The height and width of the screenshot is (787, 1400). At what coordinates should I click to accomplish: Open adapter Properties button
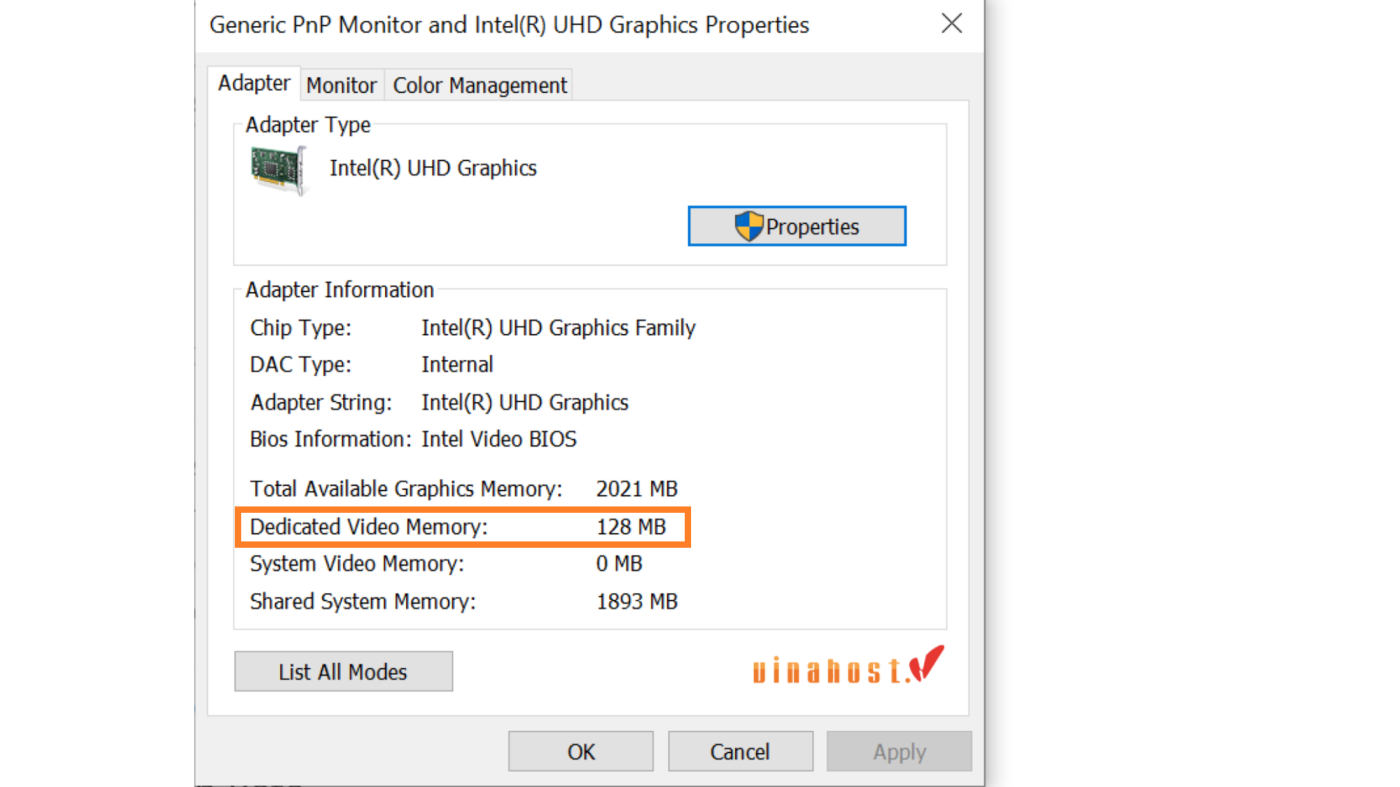[x=797, y=226]
